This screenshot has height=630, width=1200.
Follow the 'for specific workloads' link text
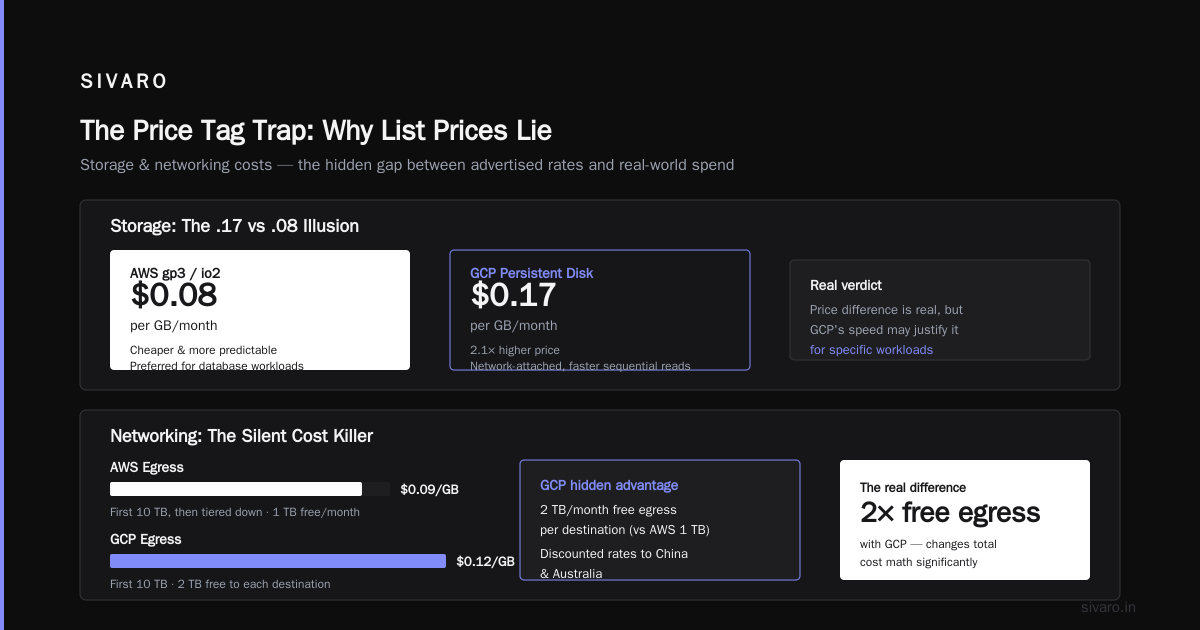click(871, 350)
